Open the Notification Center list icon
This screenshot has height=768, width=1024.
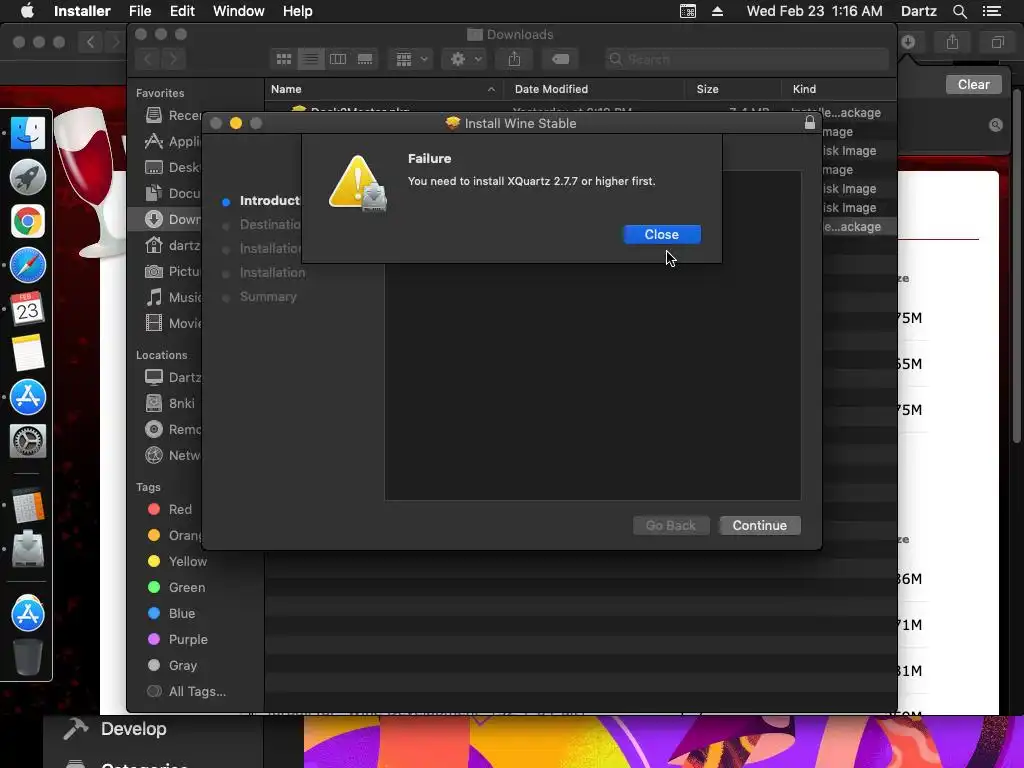[991, 11]
